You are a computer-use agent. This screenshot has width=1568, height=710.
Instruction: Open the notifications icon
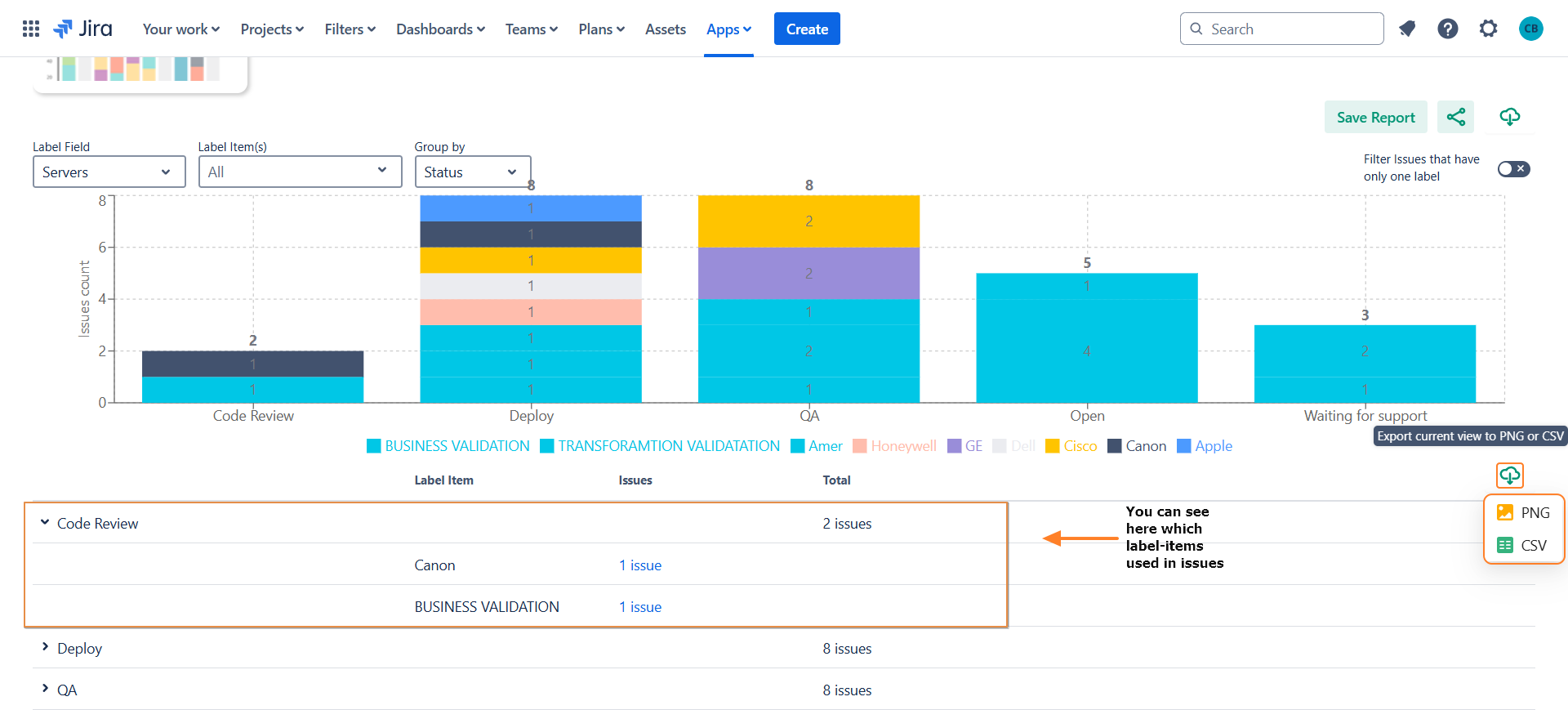(1407, 29)
